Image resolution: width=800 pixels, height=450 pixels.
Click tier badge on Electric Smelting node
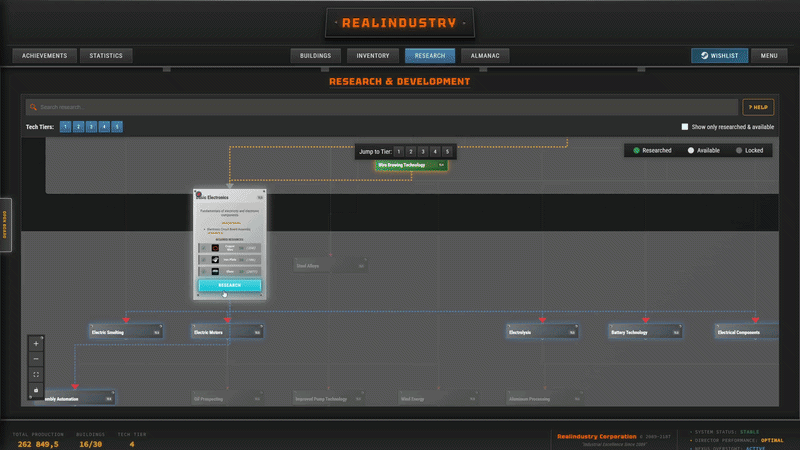(x=157, y=333)
